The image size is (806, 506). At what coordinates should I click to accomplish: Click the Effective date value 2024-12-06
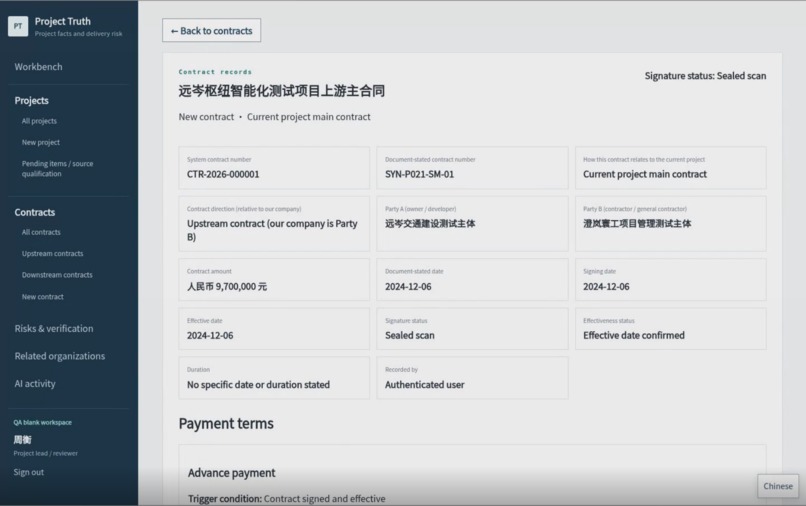(x=210, y=335)
